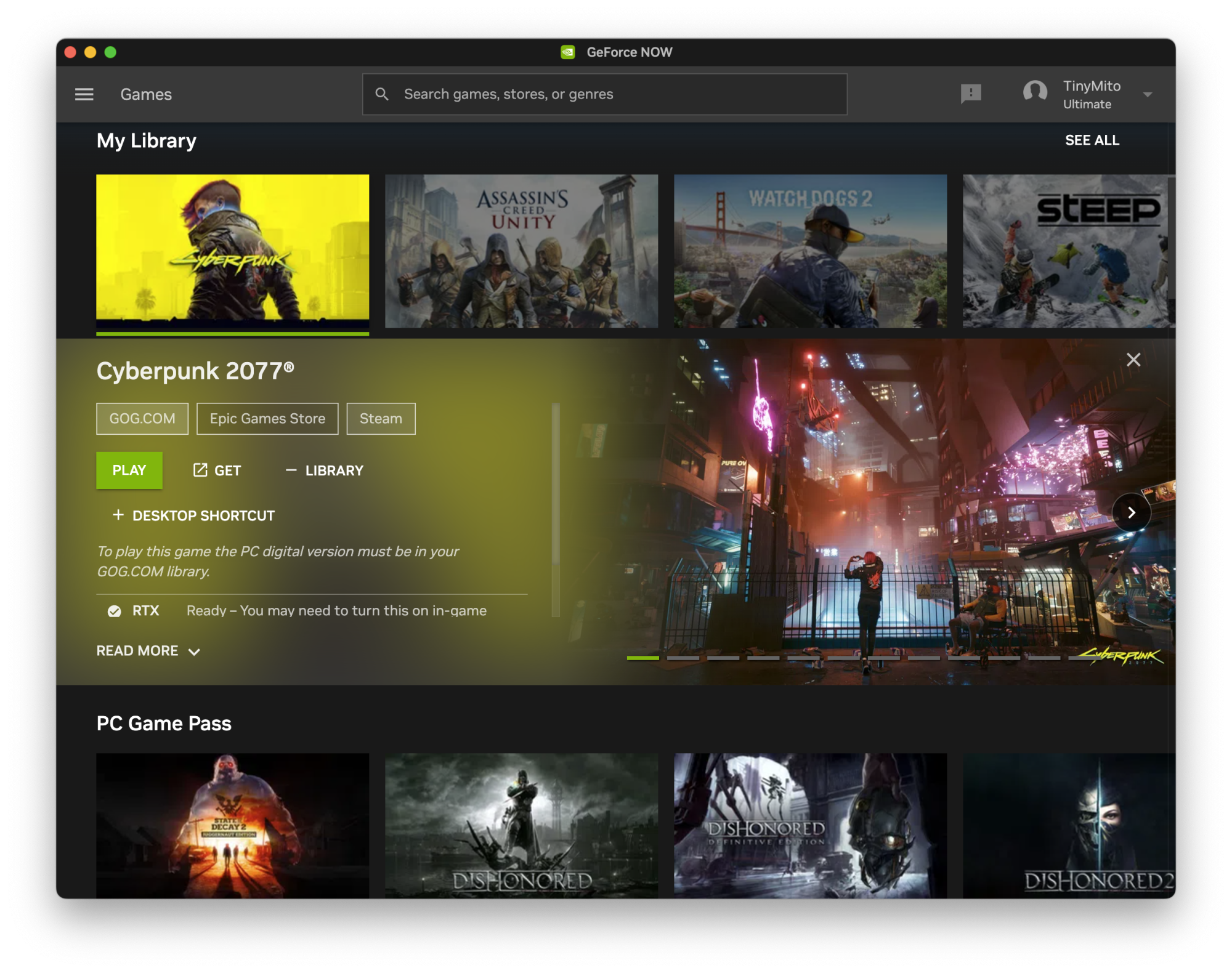Click the GET external link icon
This screenshot has width=1232, height=973.
pyautogui.click(x=200, y=470)
